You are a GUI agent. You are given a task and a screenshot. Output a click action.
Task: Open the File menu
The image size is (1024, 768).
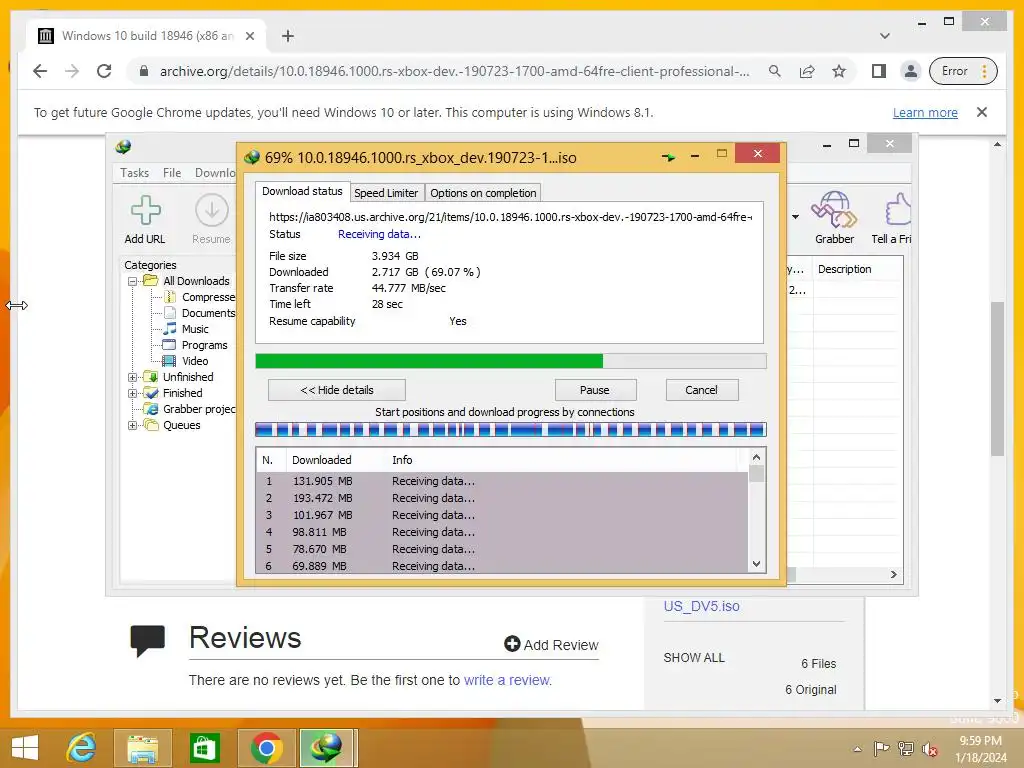tap(172, 172)
